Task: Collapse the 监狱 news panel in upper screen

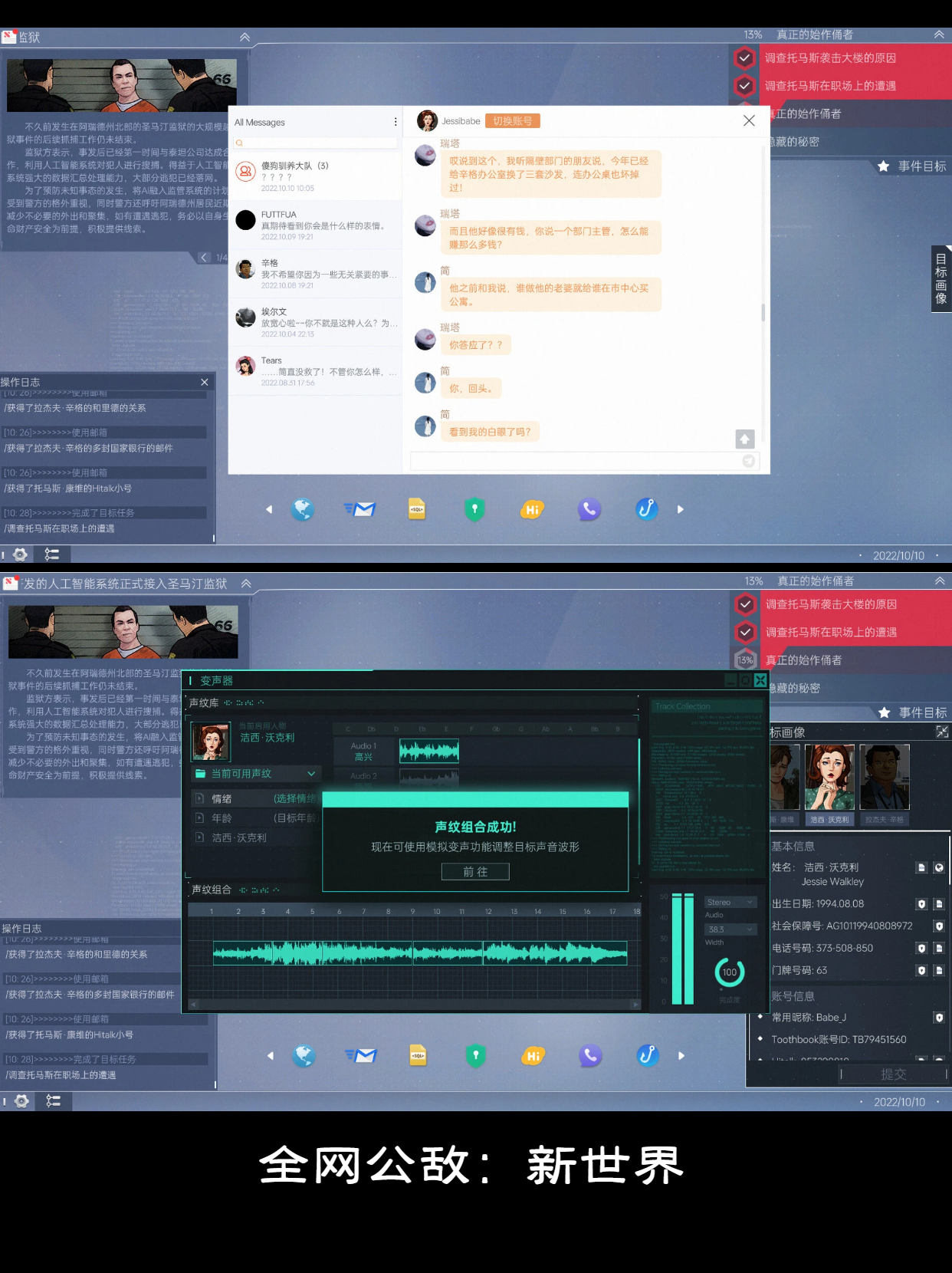Action: (x=245, y=37)
